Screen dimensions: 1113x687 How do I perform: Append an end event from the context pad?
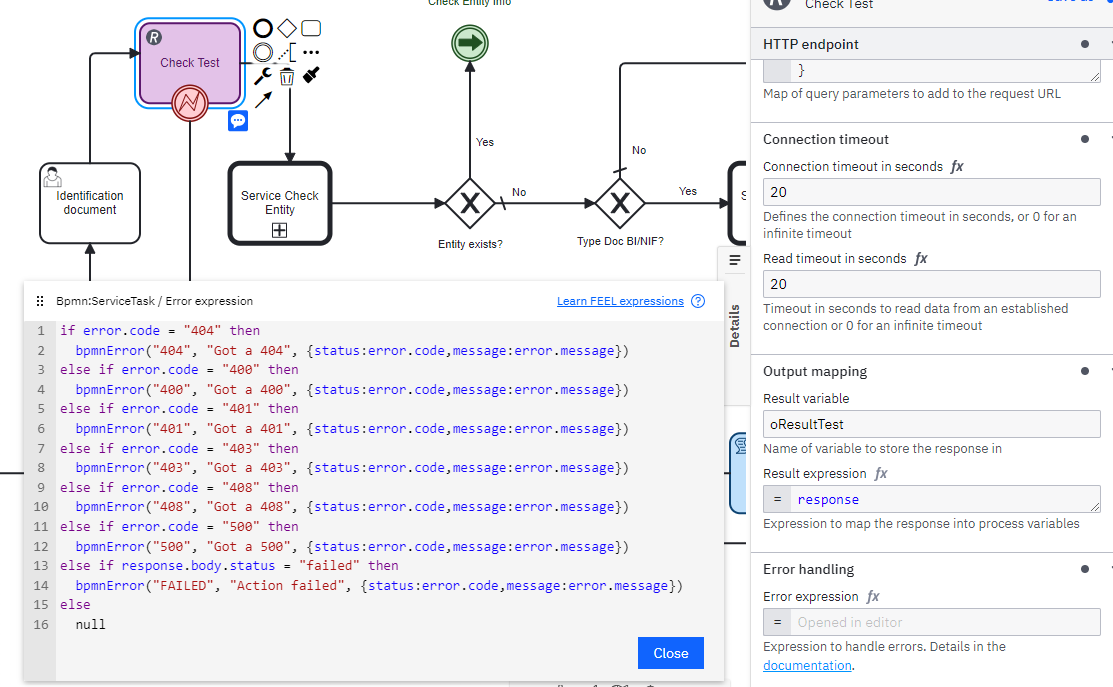coord(263,28)
